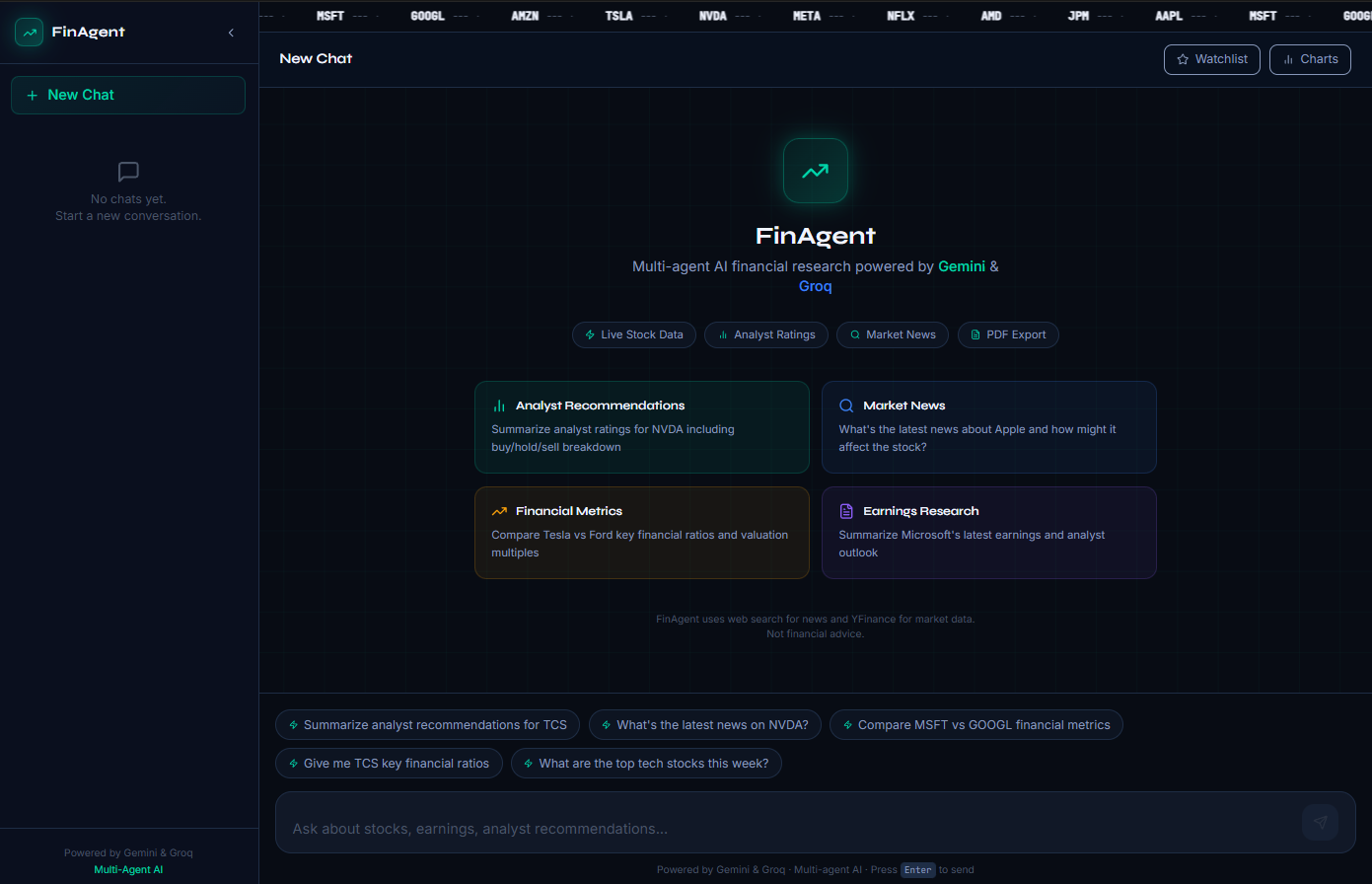Viewport: 1372px width, 884px height.
Task: Click AMZN in the ticker bar
Action: [x=525, y=16]
